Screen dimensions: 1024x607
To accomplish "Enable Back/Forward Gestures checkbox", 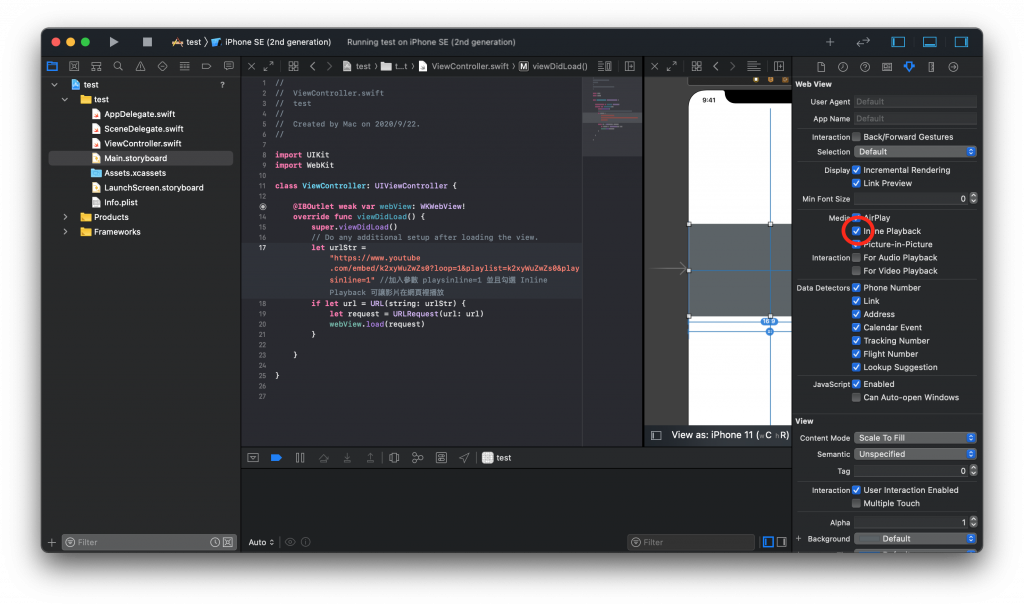I will [856, 137].
